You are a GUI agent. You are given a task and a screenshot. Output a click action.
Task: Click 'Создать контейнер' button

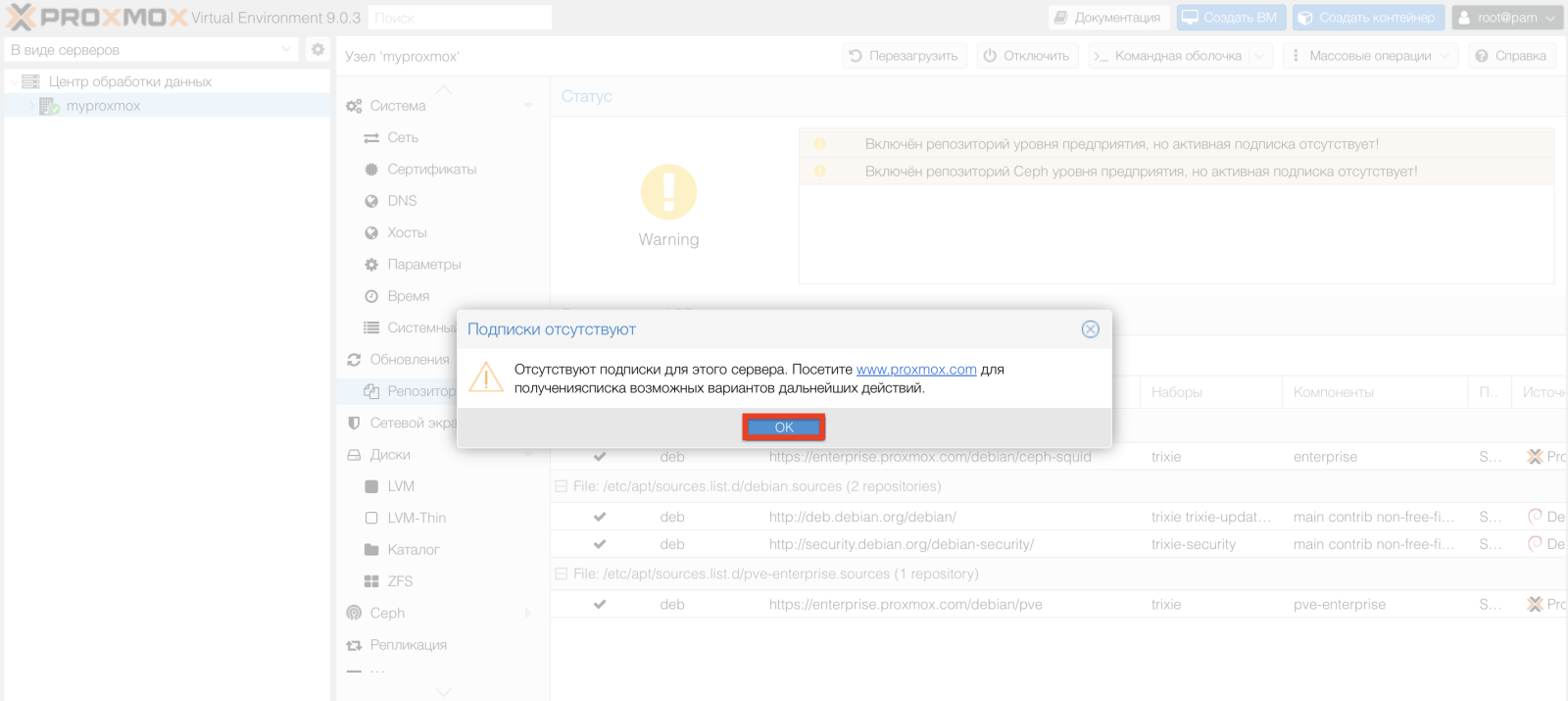1368,18
